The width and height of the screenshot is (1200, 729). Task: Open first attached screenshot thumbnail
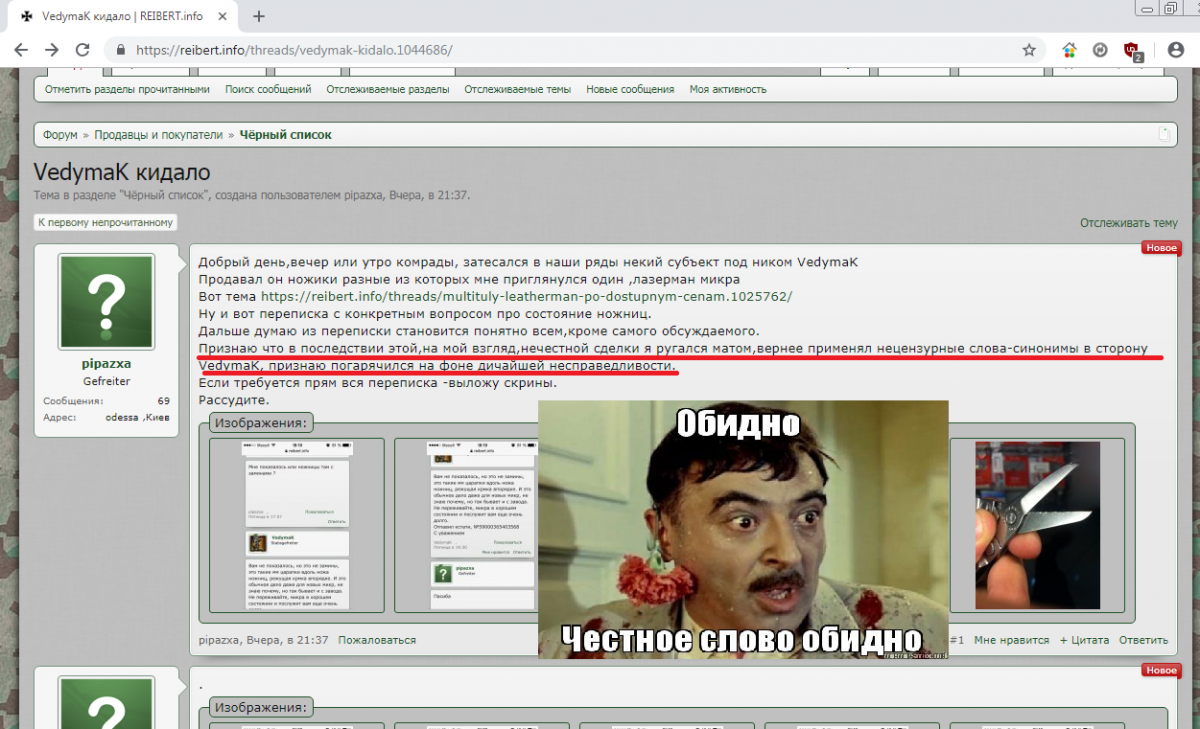click(297, 526)
